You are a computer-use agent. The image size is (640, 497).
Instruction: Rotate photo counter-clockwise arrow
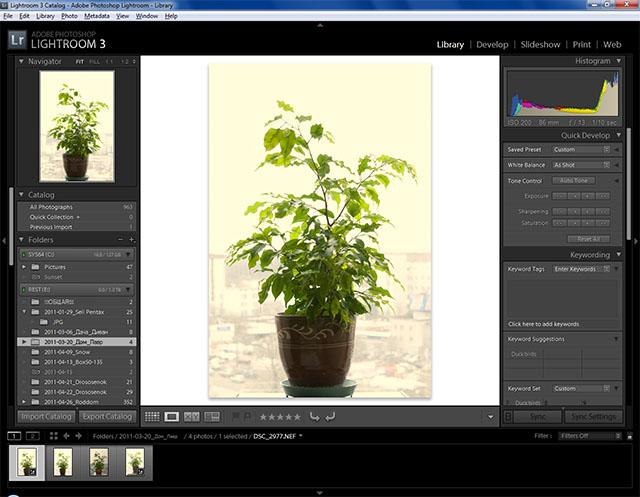tap(314, 417)
